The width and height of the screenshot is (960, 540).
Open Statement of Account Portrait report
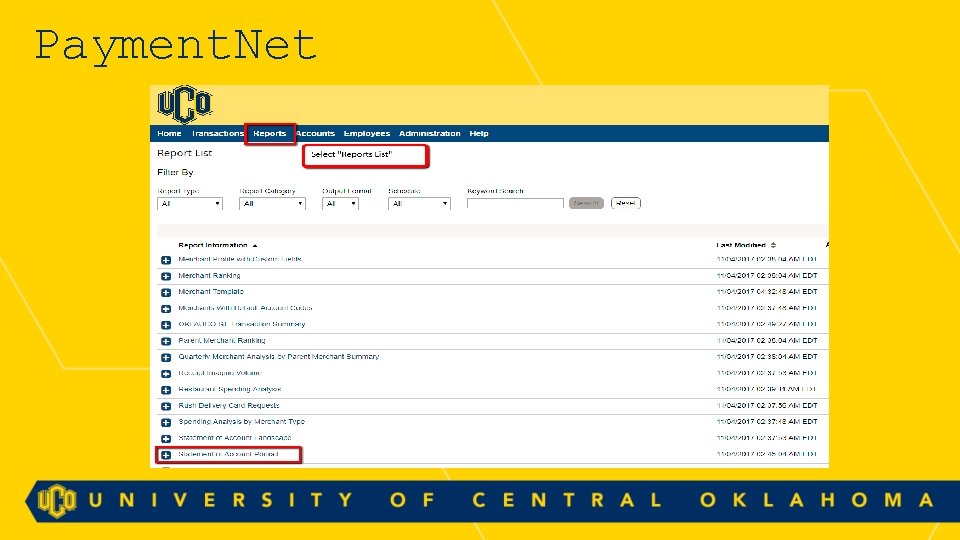pos(228,454)
